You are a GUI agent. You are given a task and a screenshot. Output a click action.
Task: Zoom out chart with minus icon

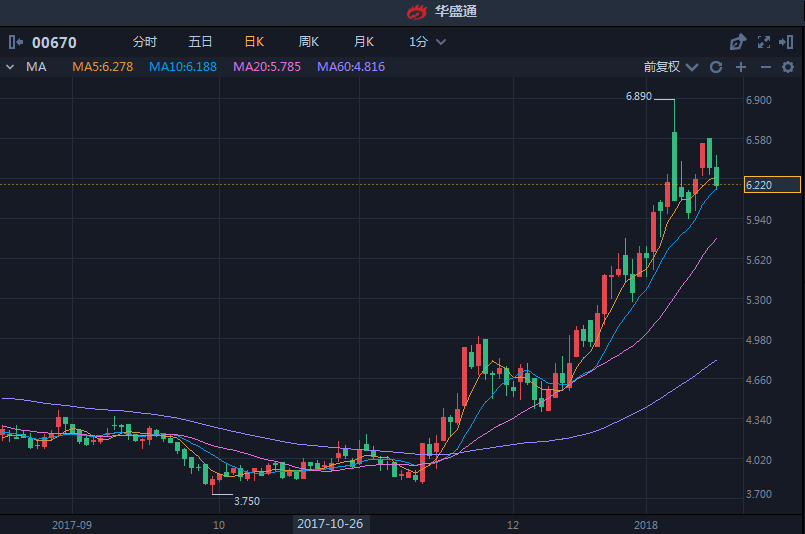pos(765,67)
